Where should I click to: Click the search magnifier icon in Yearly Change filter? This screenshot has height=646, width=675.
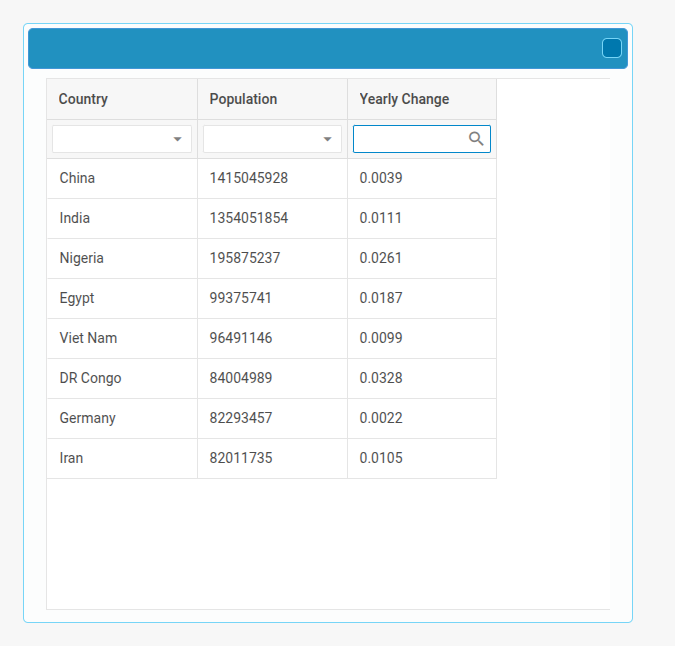[477, 139]
